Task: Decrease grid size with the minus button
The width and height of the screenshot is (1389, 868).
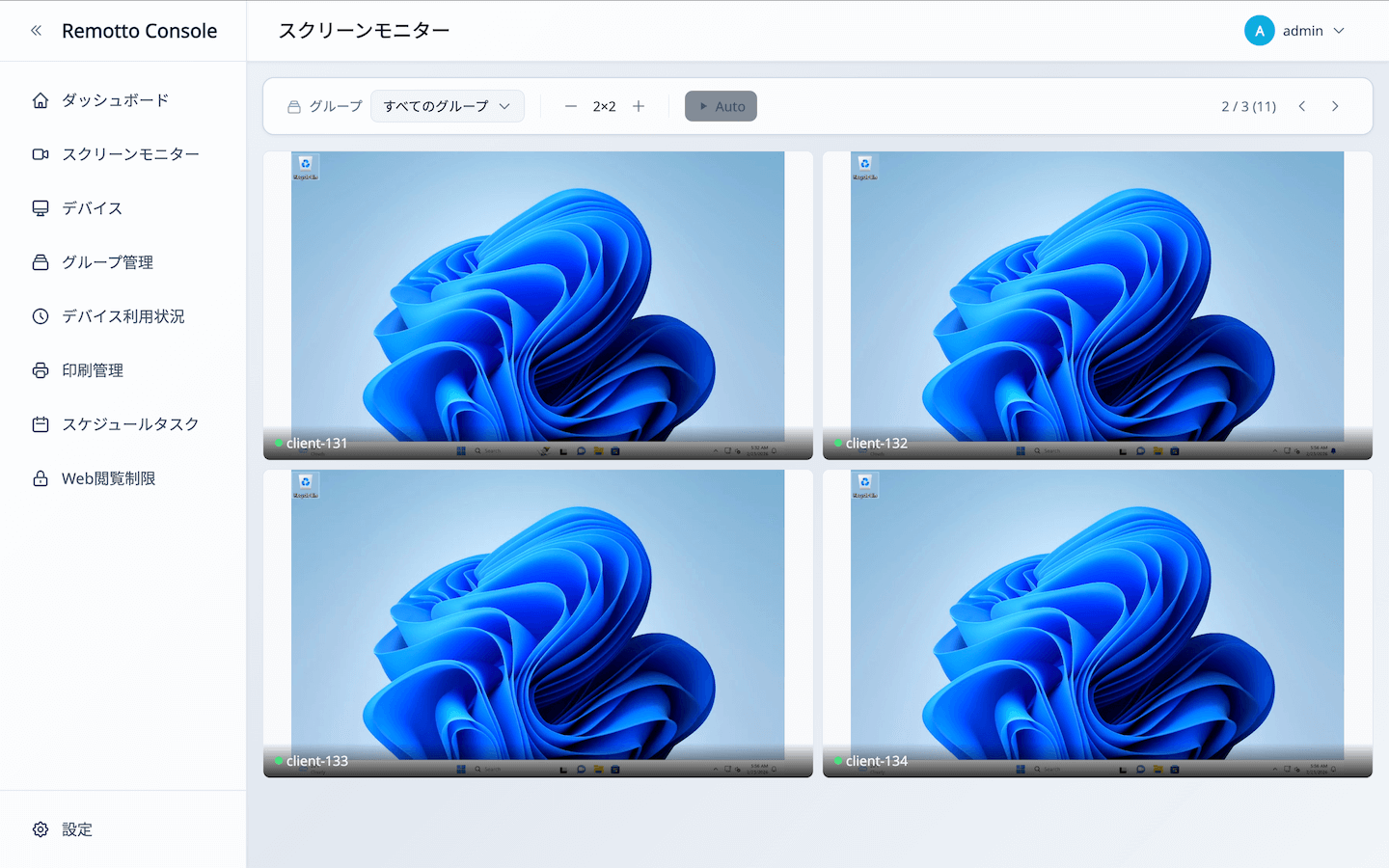Action: pyautogui.click(x=571, y=106)
